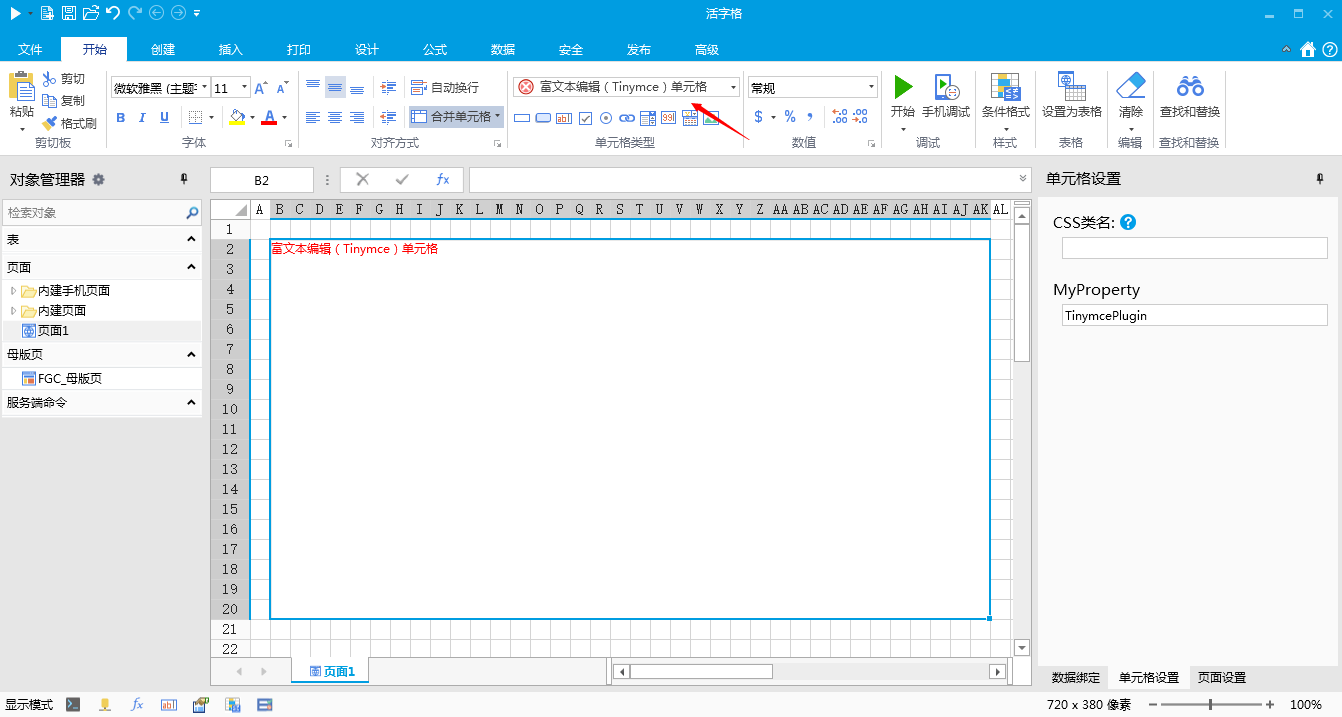The height and width of the screenshot is (717, 1342).
Task: Click the zoom slider handle in status bar
Action: [x=1211, y=705]
